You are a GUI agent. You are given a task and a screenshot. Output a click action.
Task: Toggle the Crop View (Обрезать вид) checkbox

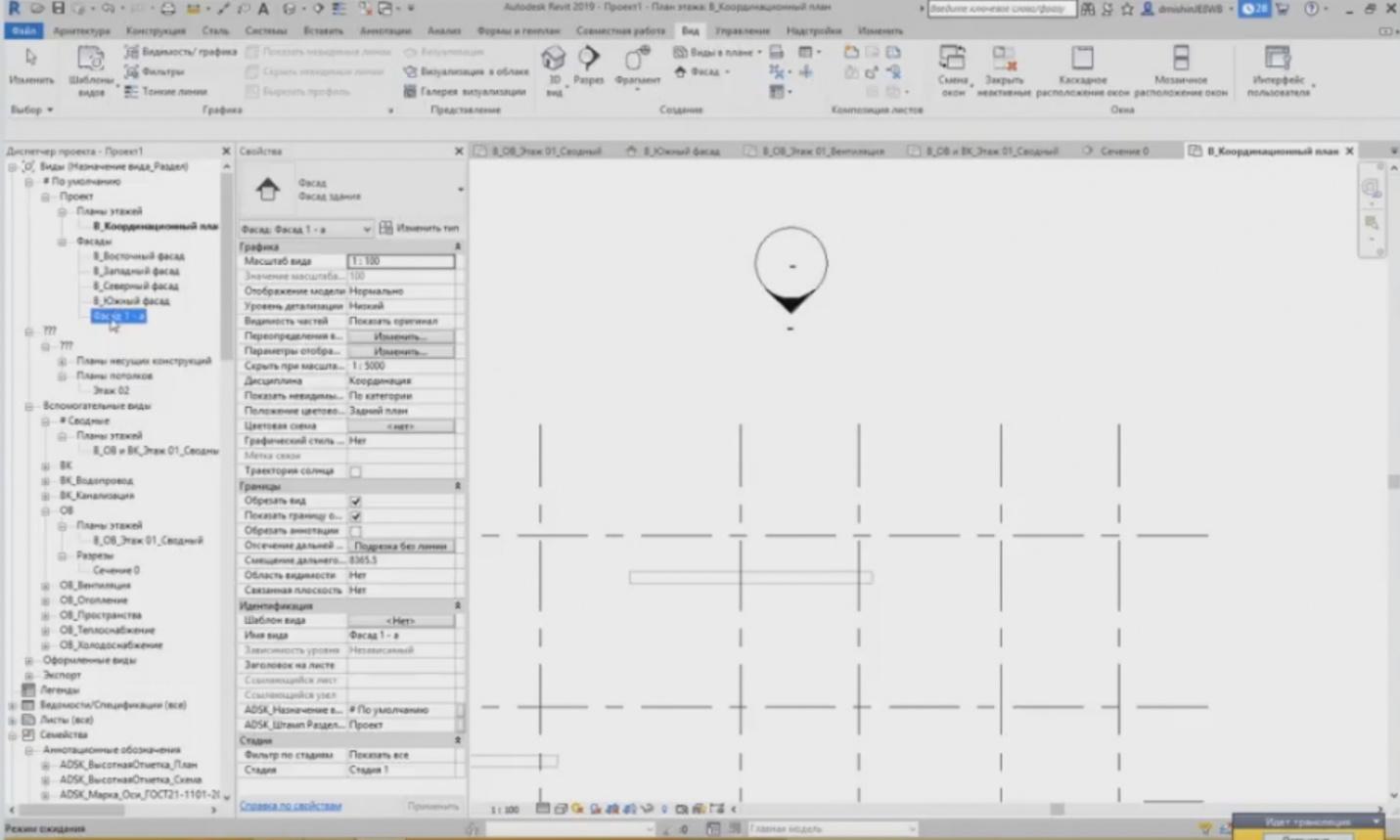[356, 501]
